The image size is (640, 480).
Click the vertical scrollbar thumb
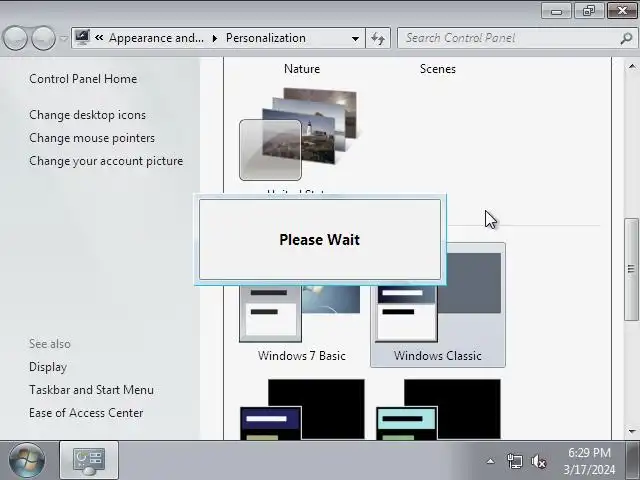coord(631,269)
